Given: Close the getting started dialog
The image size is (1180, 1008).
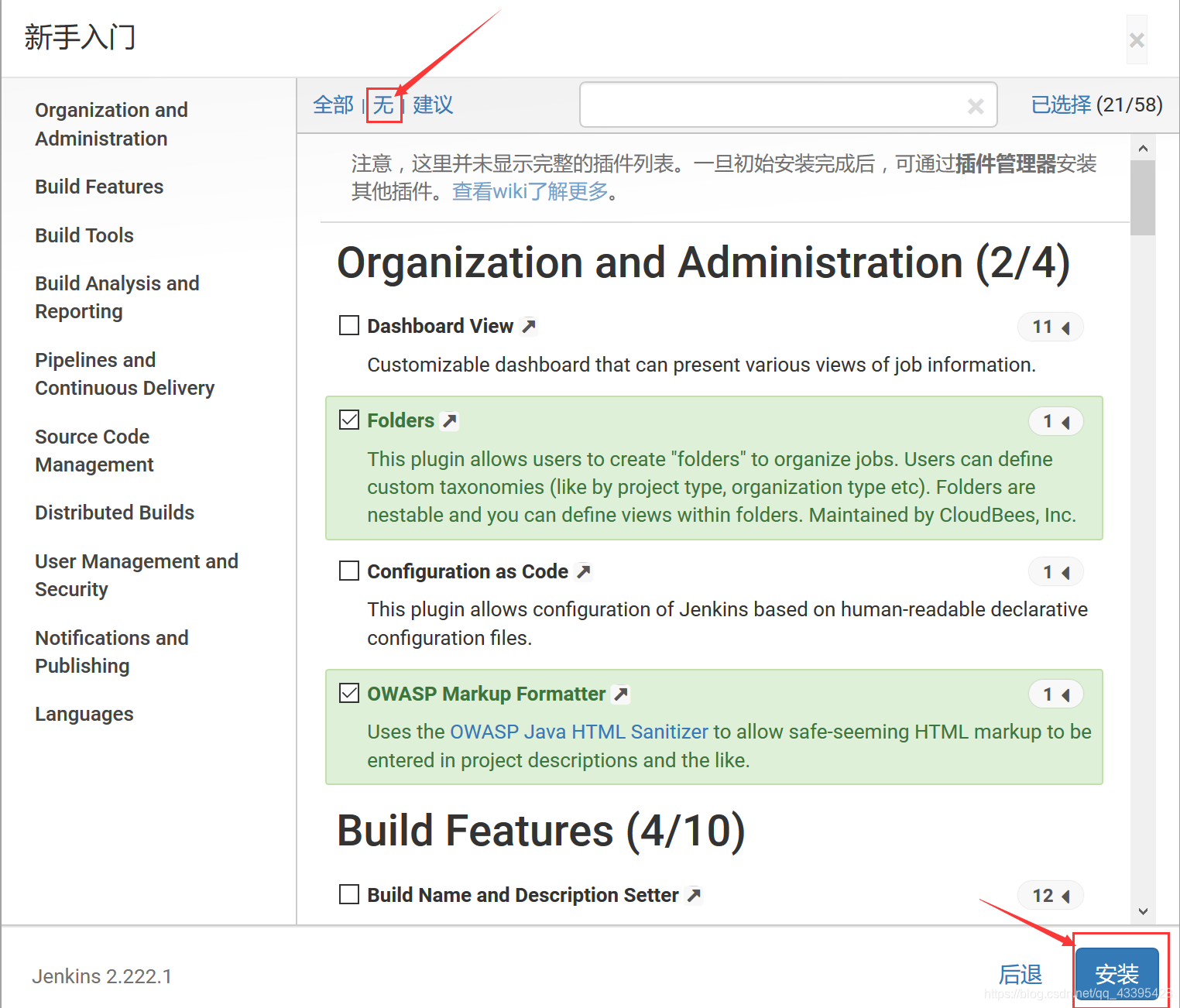Looking at the screenshot, I should coord(1137,39).
